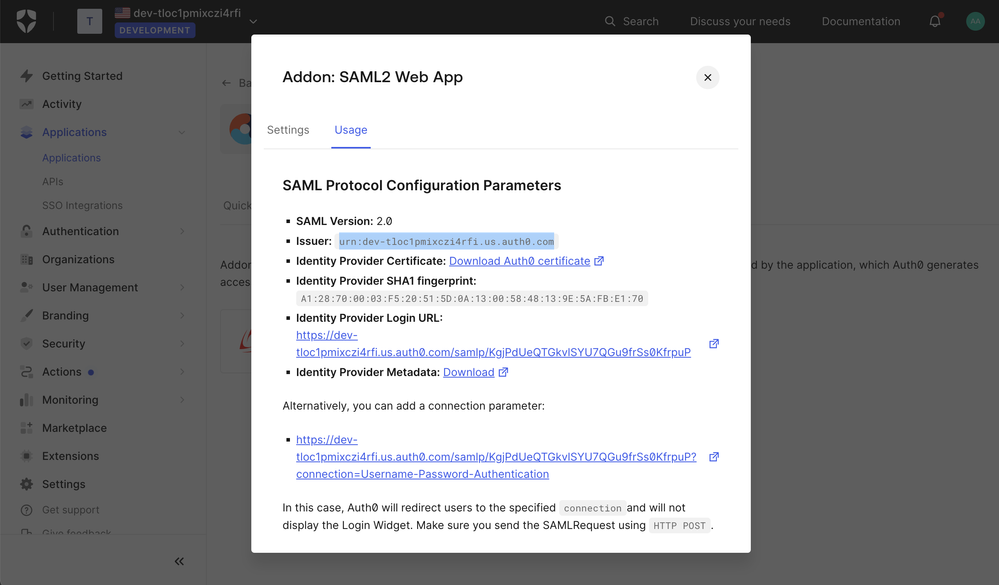Select the Usage tab

[350, 129]
